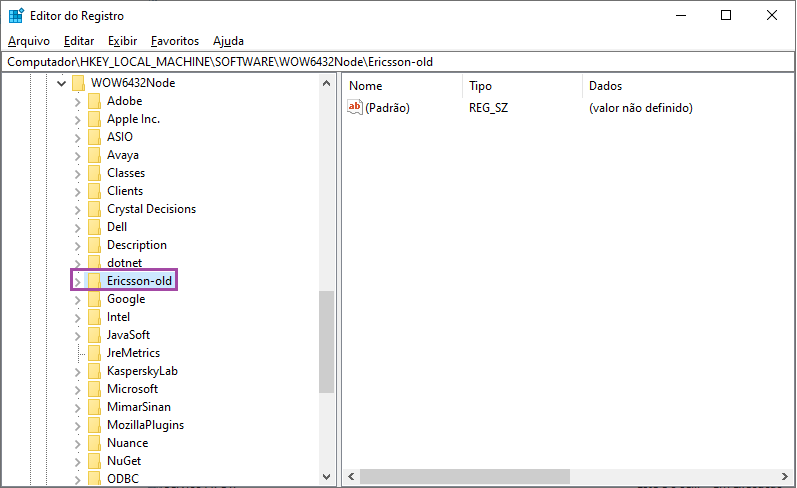
Task: Expand the Ericsson-old key
Action: pyautogui.click(x=77, y=282)
